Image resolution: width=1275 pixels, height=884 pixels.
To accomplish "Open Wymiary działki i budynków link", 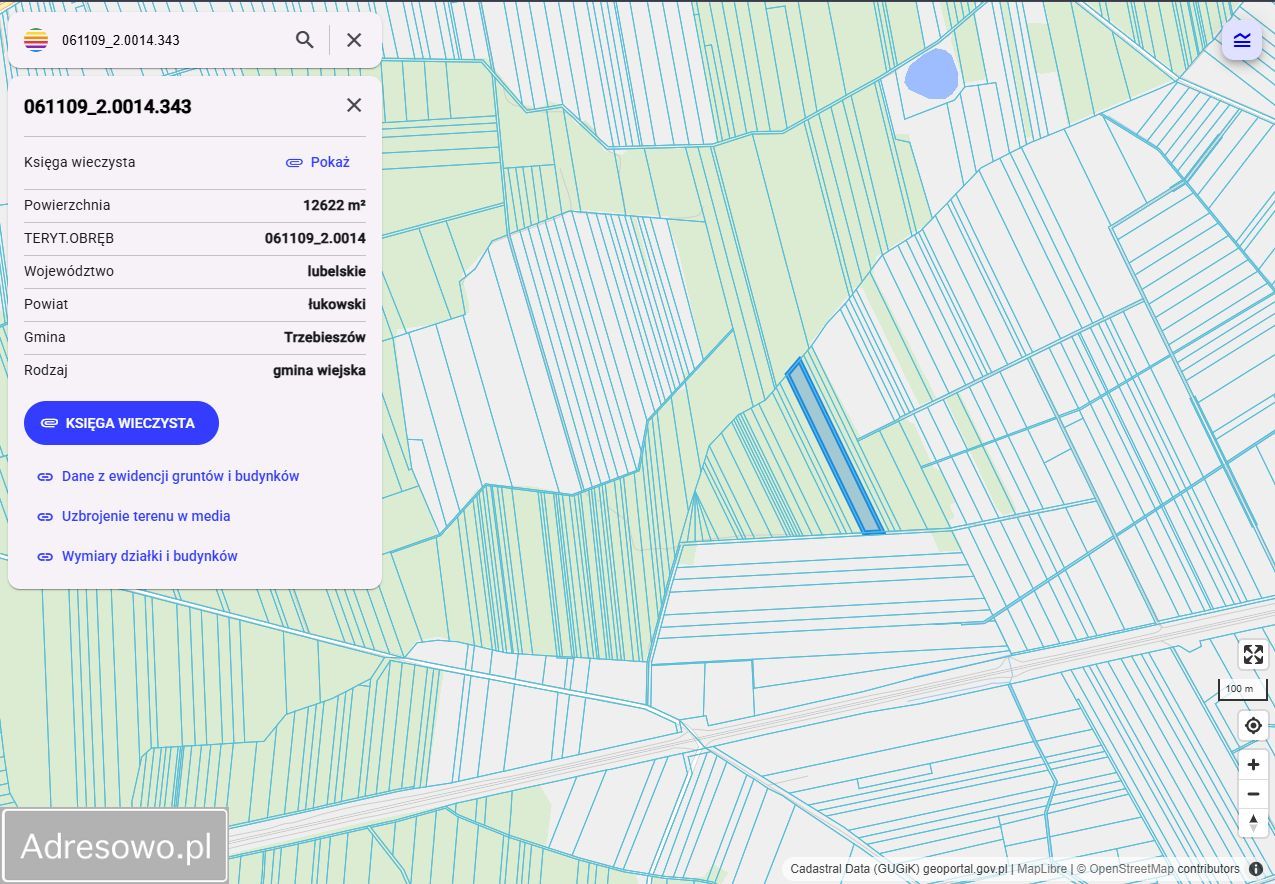I will click(x=150, y=556).
